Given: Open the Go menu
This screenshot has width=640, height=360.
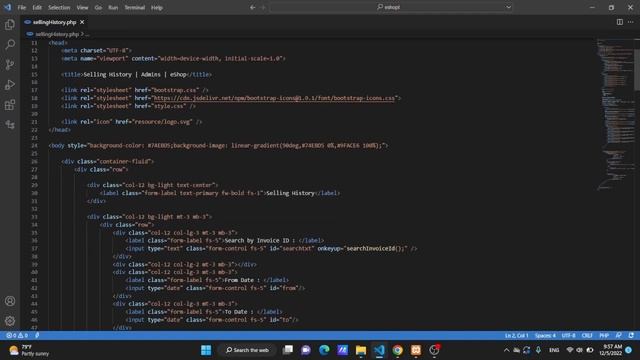Looking at the screenshot, I should pyautogui.click(x=98, y=7).
